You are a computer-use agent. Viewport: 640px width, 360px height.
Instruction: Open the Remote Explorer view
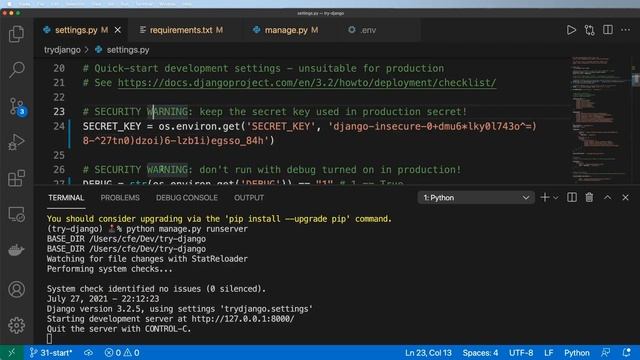tap(16, 214)
